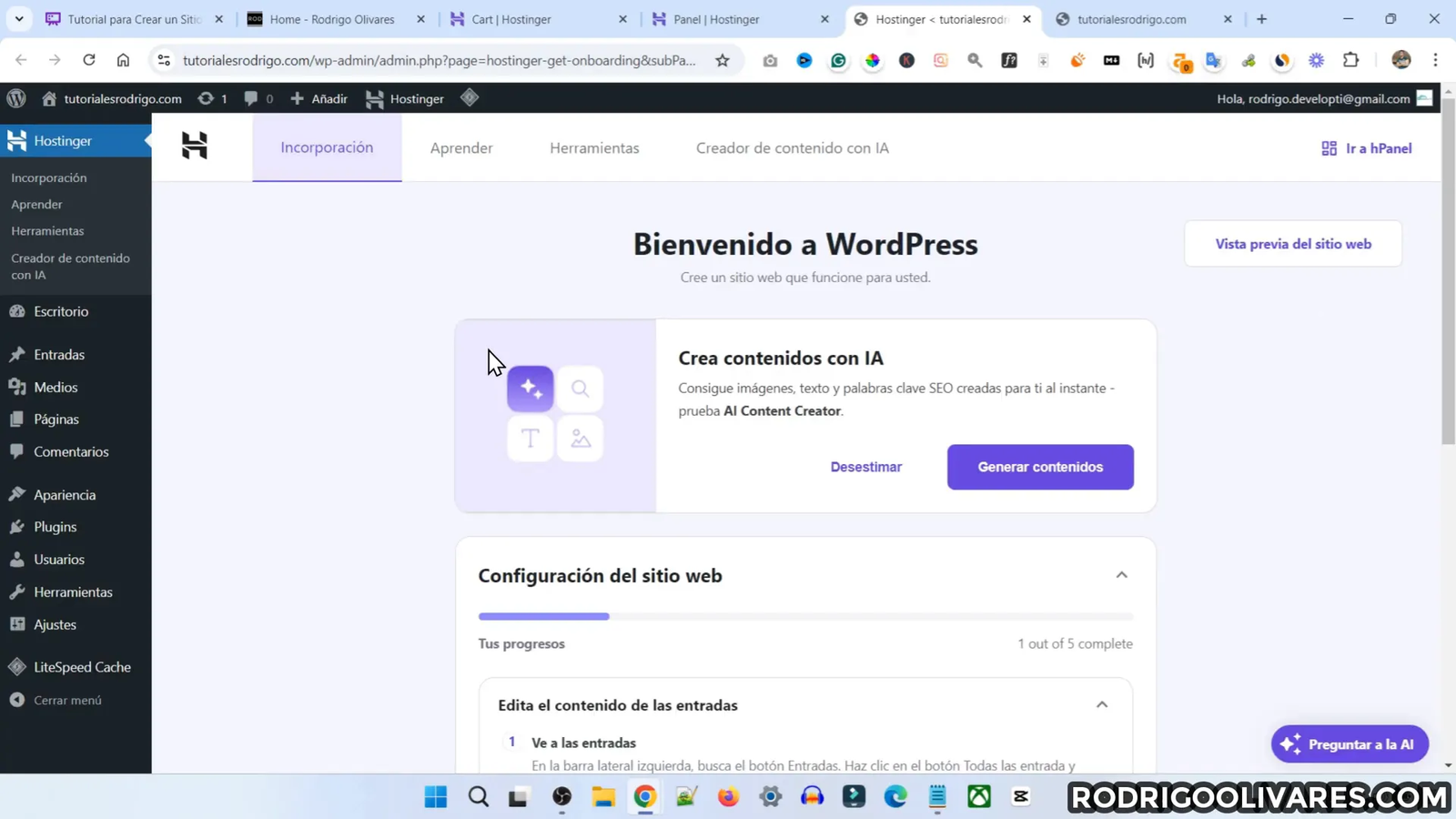The width and height of the screenshot is (1456, 819).
Task: Open the Grammarly extension icon
Action: [837, 60]
